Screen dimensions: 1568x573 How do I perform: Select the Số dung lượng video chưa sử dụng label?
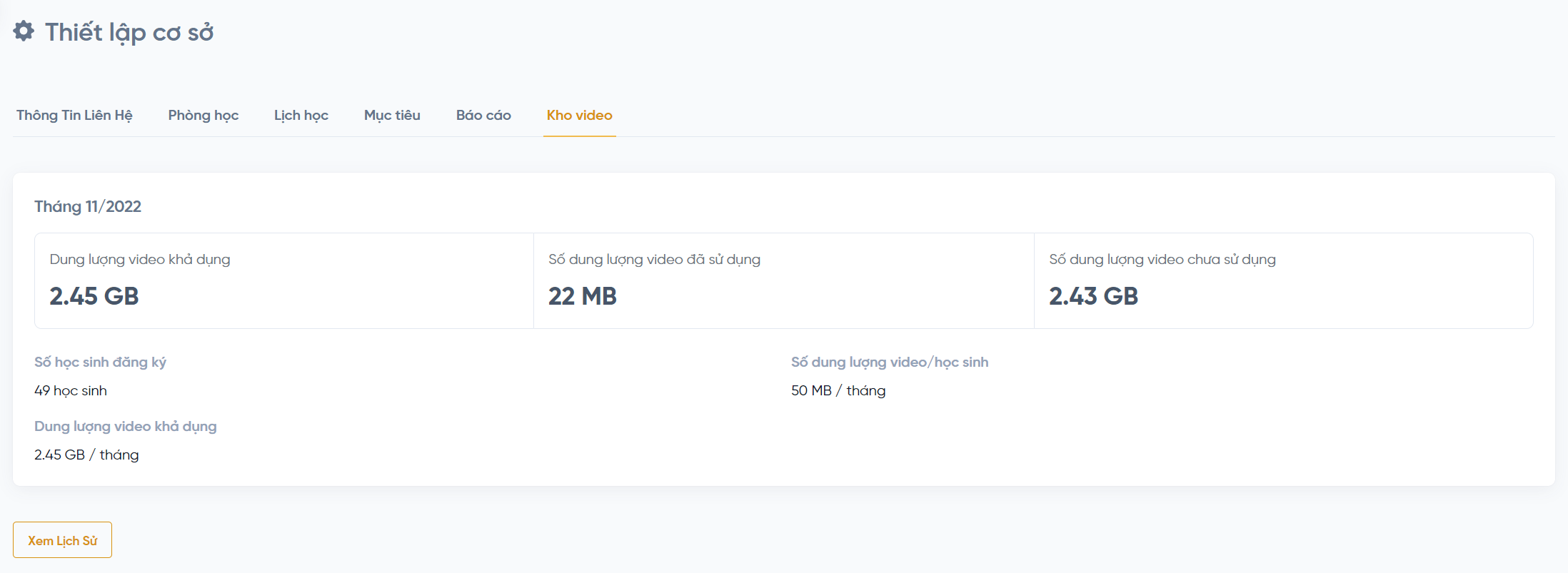1162,260
